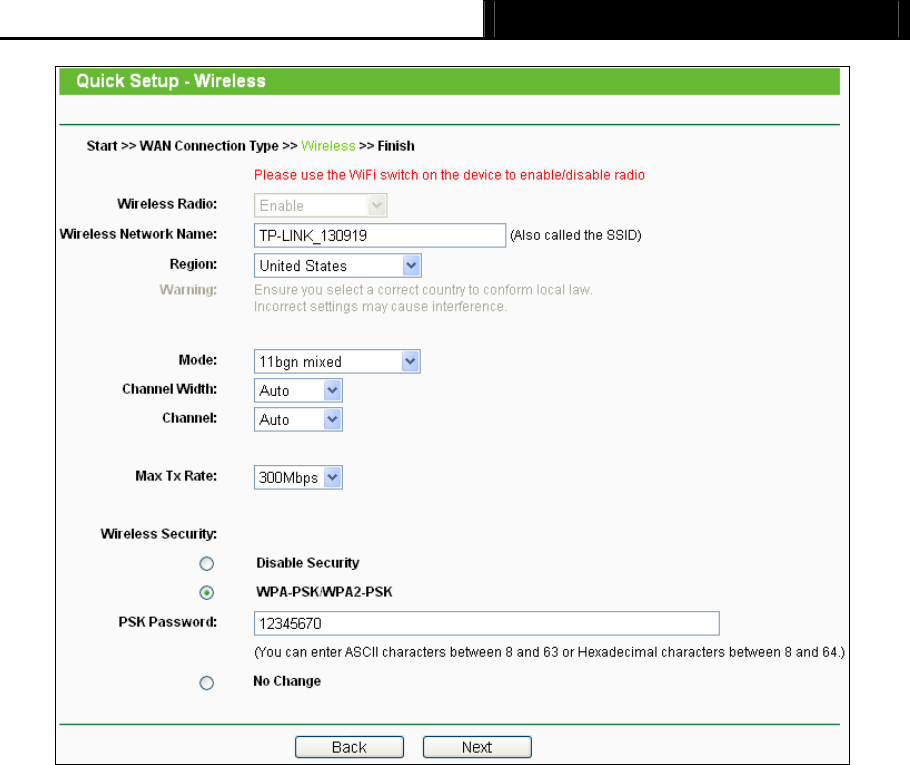Screen dimensions: 910x765
Task: Expand the Mode dropdown showing 11bgn mixed
Action: pyautogui.click(x=337, y=362)
